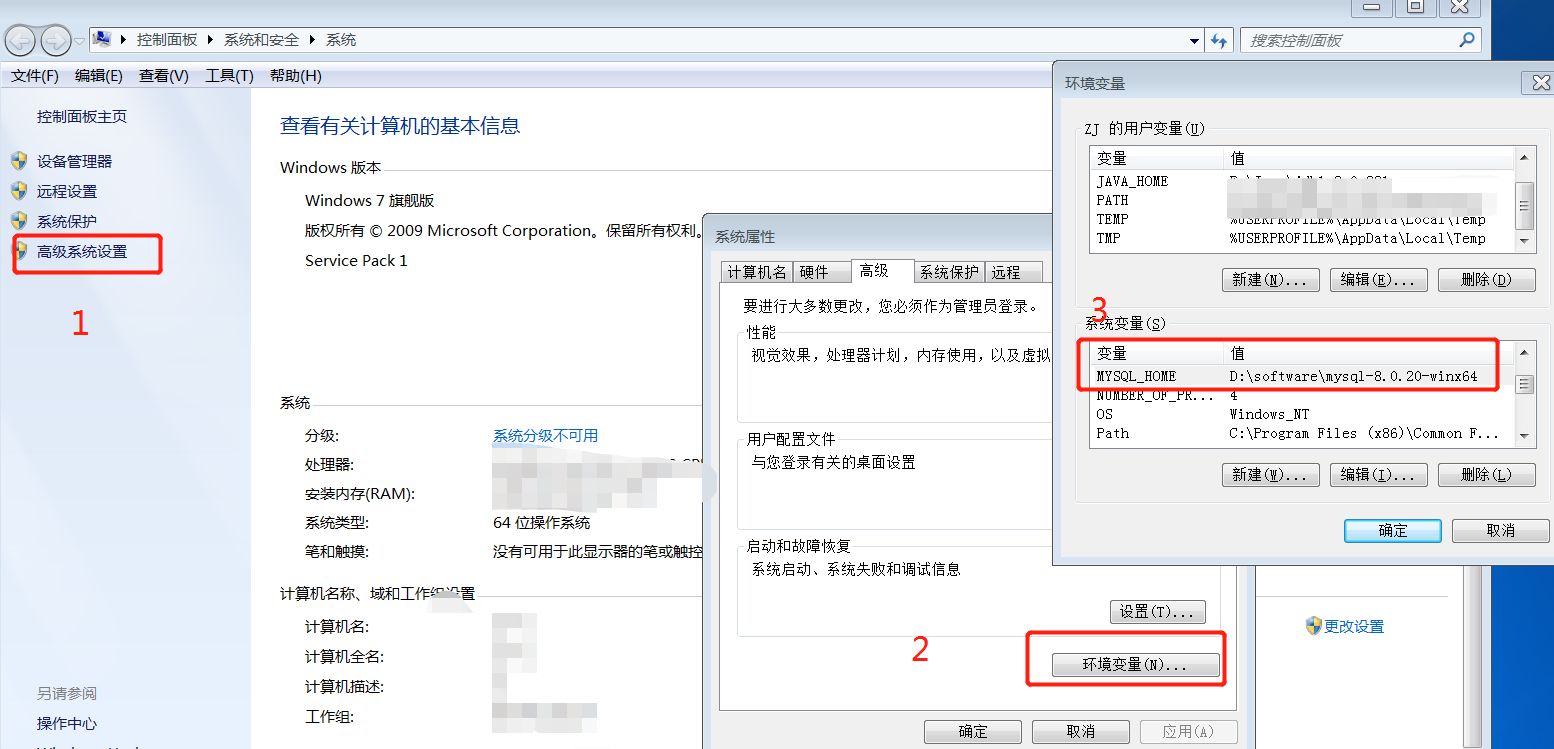This screenshot has height=749, width=1554.
Task: Click 确定 in 系统属性 dialog
Action: coord(973,731)
